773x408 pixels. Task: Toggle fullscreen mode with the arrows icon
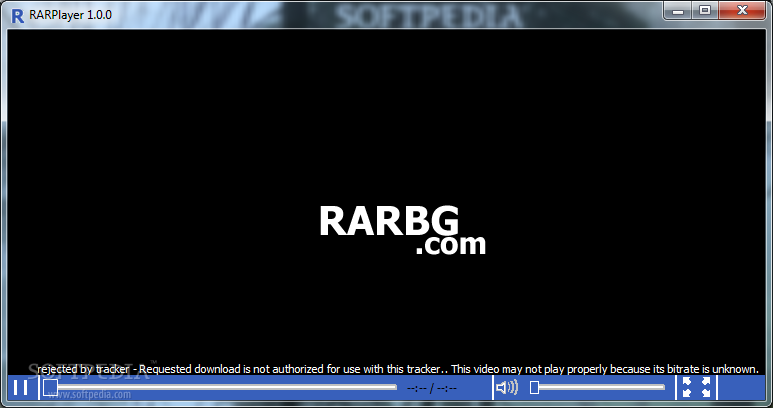[696, 387]
